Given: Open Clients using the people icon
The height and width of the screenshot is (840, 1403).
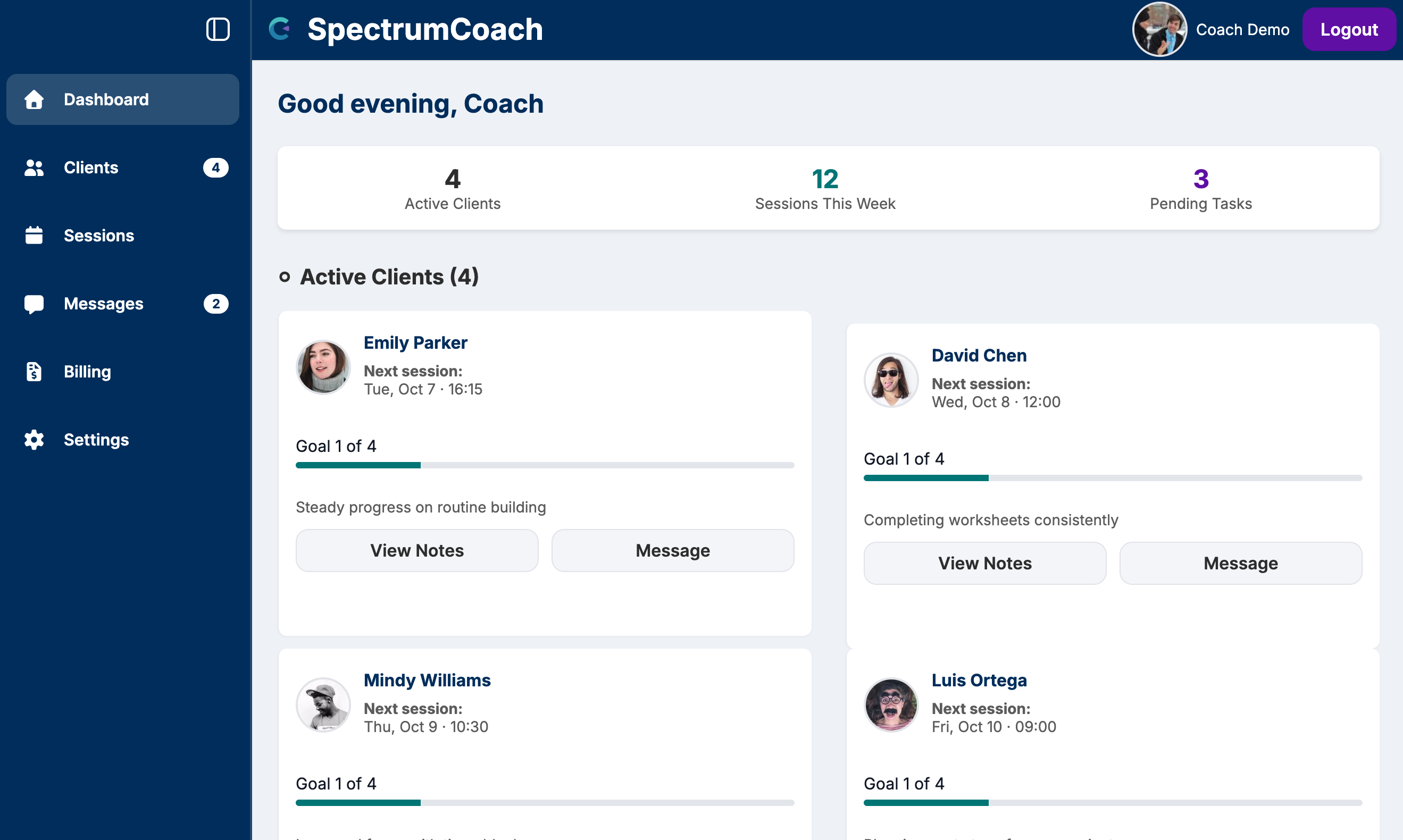Looking at the screenshot, I should (34, 167).
